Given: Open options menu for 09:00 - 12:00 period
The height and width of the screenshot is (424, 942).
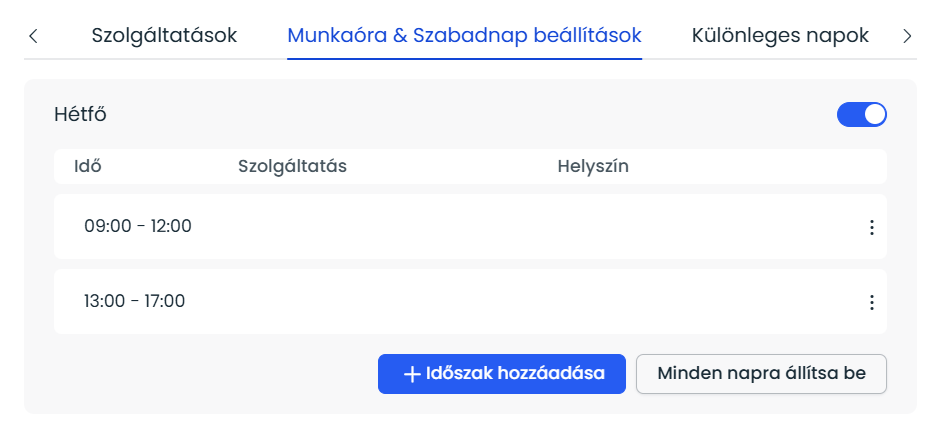Looking at the screenshot, I should 871,228.
